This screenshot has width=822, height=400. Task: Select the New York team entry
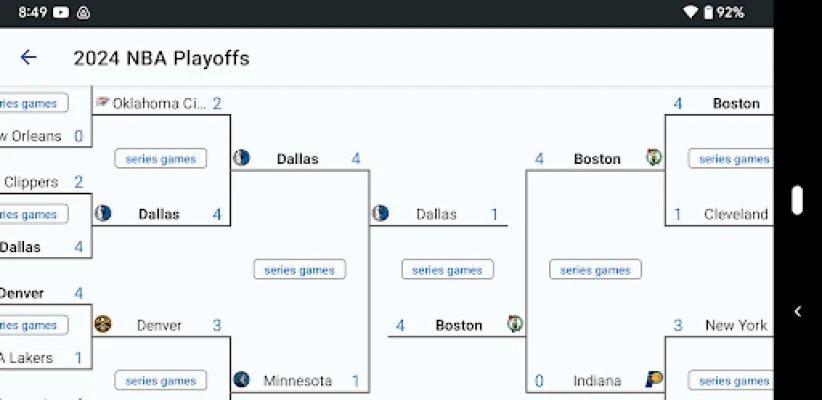(x=736, y=325)
